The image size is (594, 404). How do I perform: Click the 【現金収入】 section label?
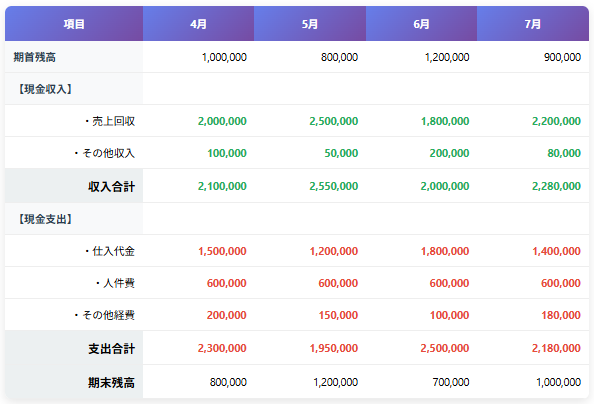[45, 89]
